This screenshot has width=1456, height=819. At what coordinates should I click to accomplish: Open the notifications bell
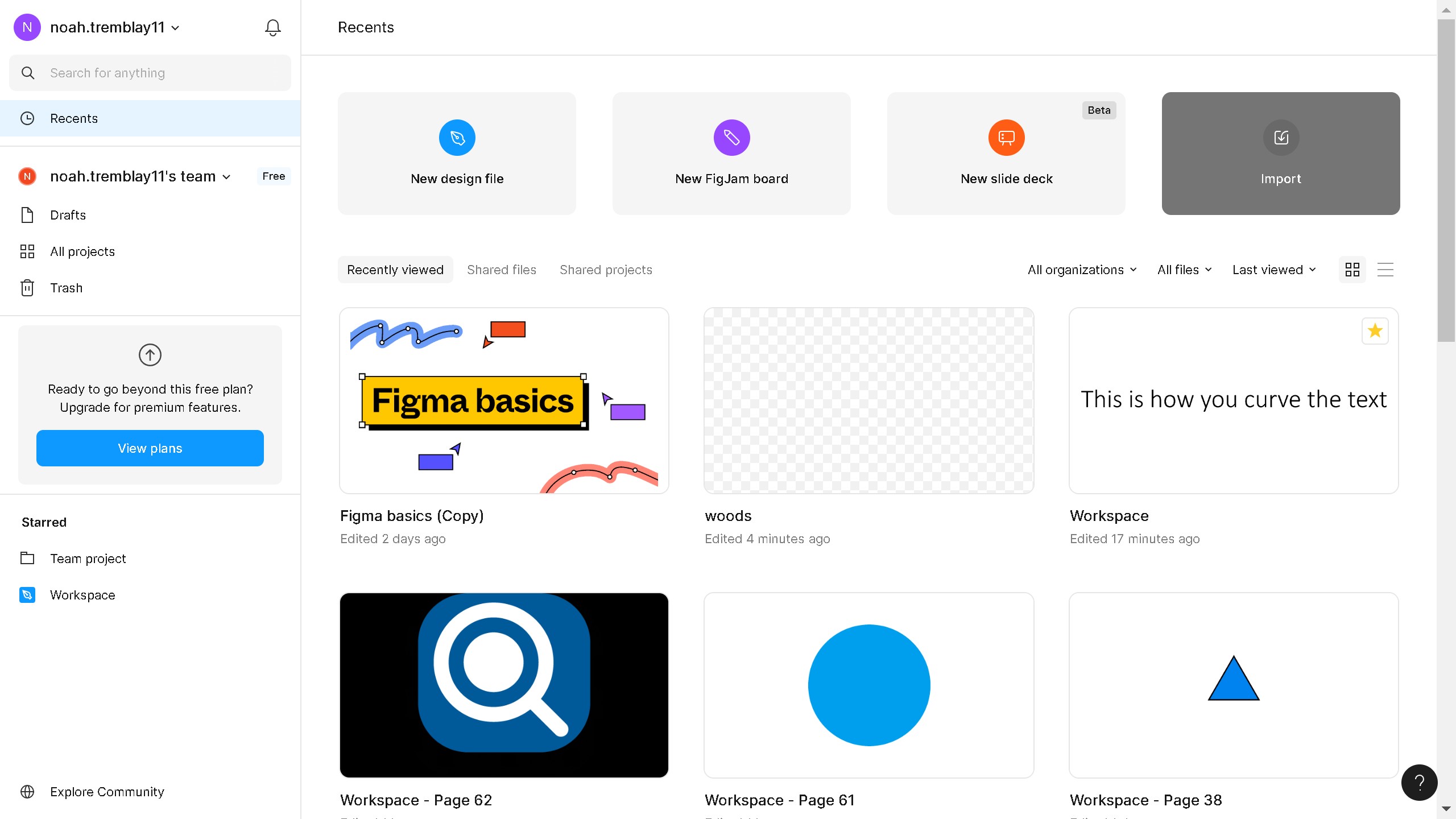click(272, 27)
